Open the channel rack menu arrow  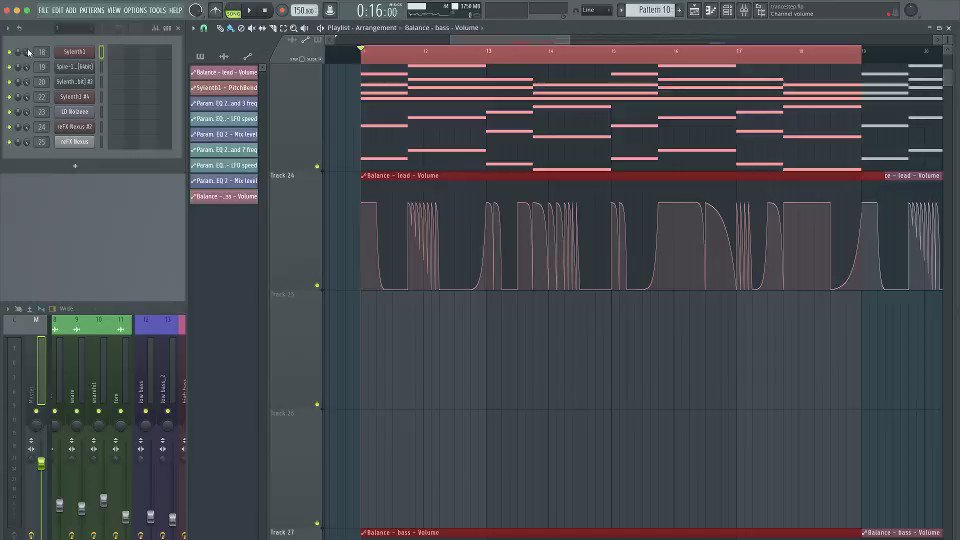[x=7, y=28]
